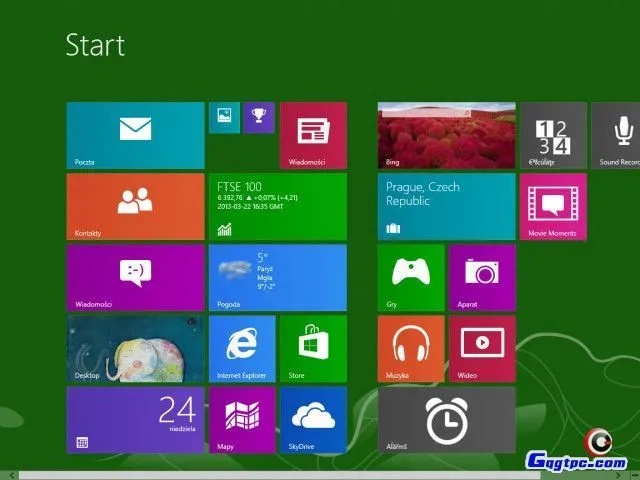Open the calendar tile showing 24 niedziela
The width and height of the screenshot is (640, 480).
pos(135,420)
